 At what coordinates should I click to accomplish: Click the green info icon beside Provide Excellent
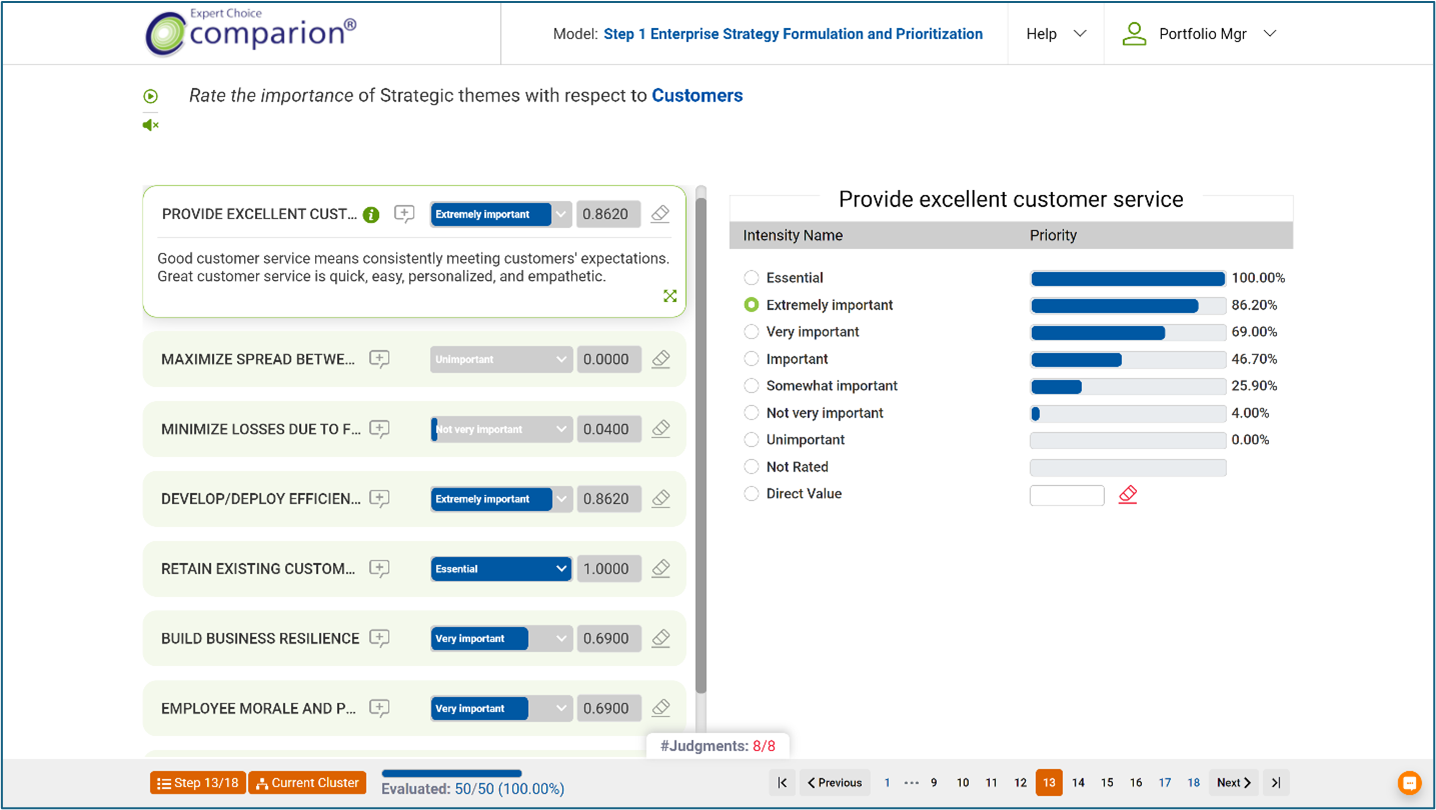(x=371, y=215)
